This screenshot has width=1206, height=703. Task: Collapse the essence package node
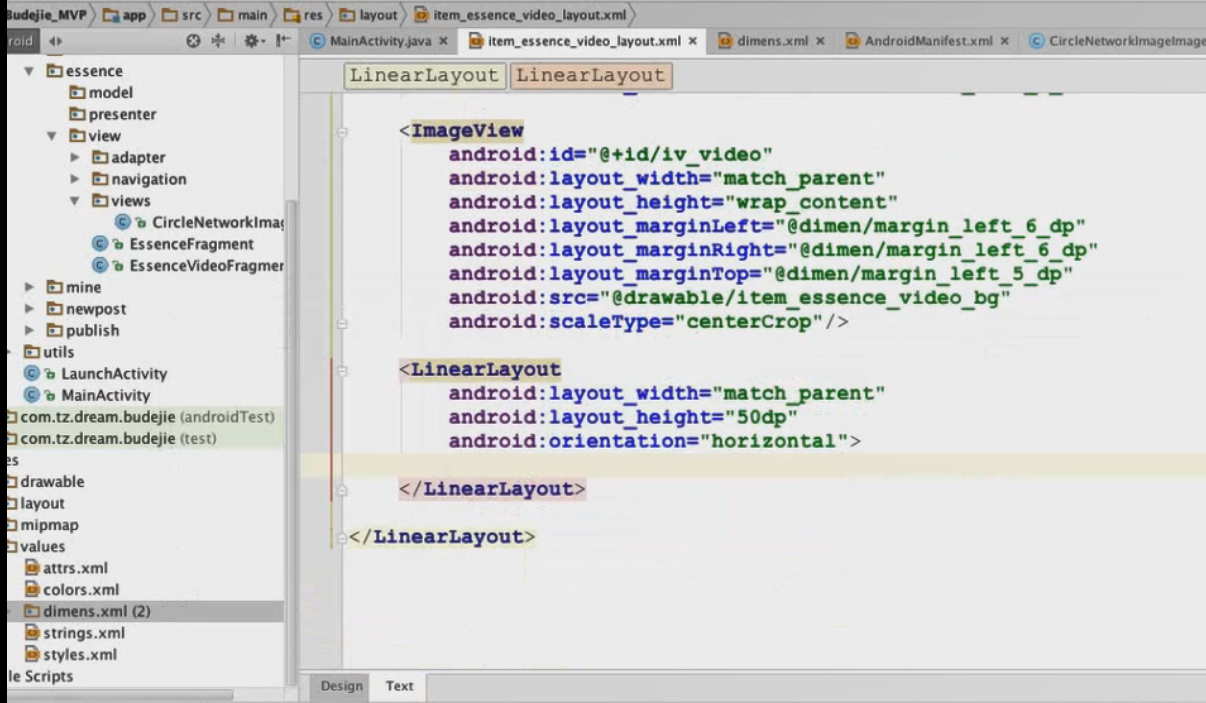(29, 71)
